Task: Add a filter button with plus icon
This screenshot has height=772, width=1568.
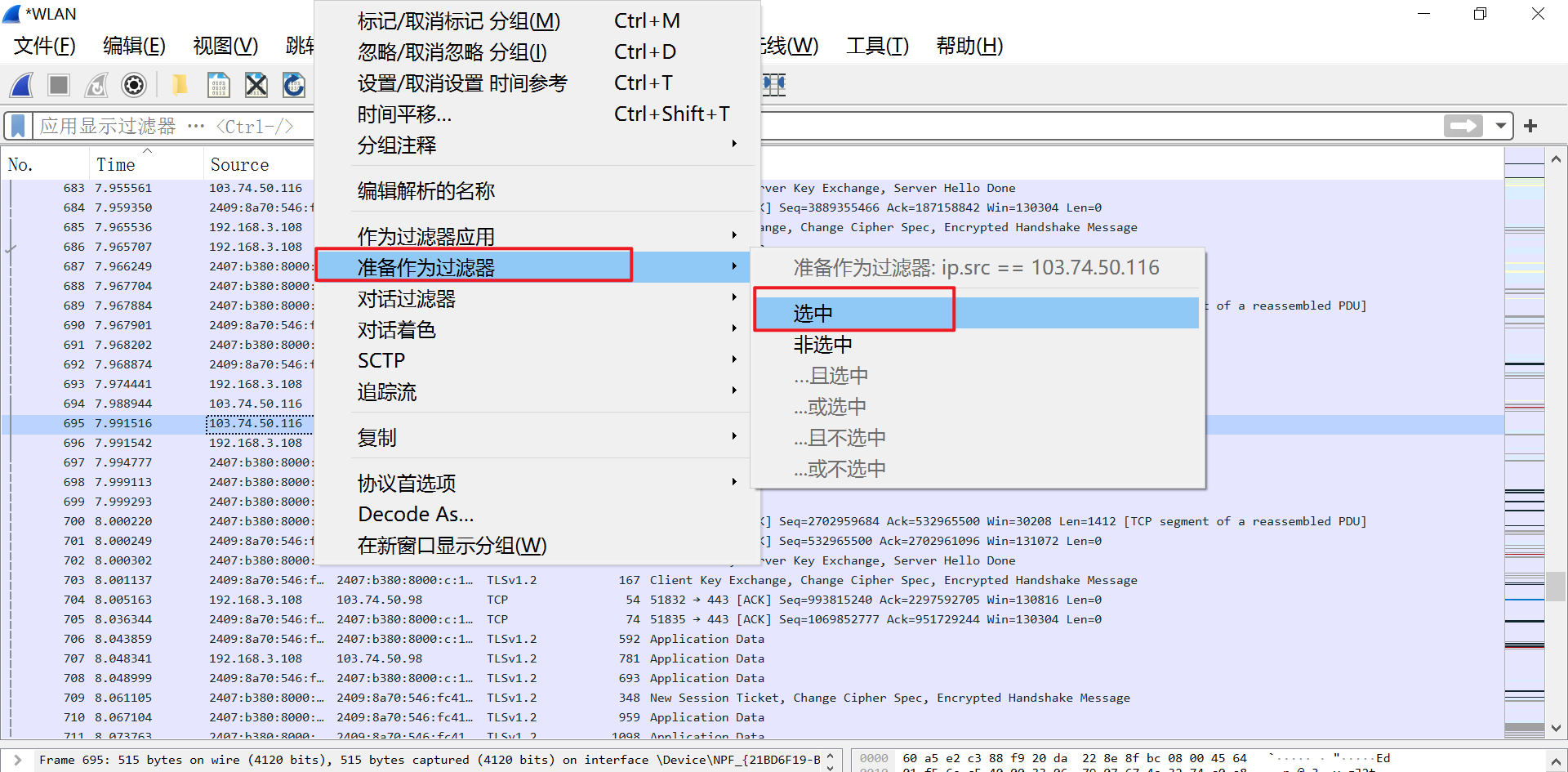Action: coord(1530,126)
